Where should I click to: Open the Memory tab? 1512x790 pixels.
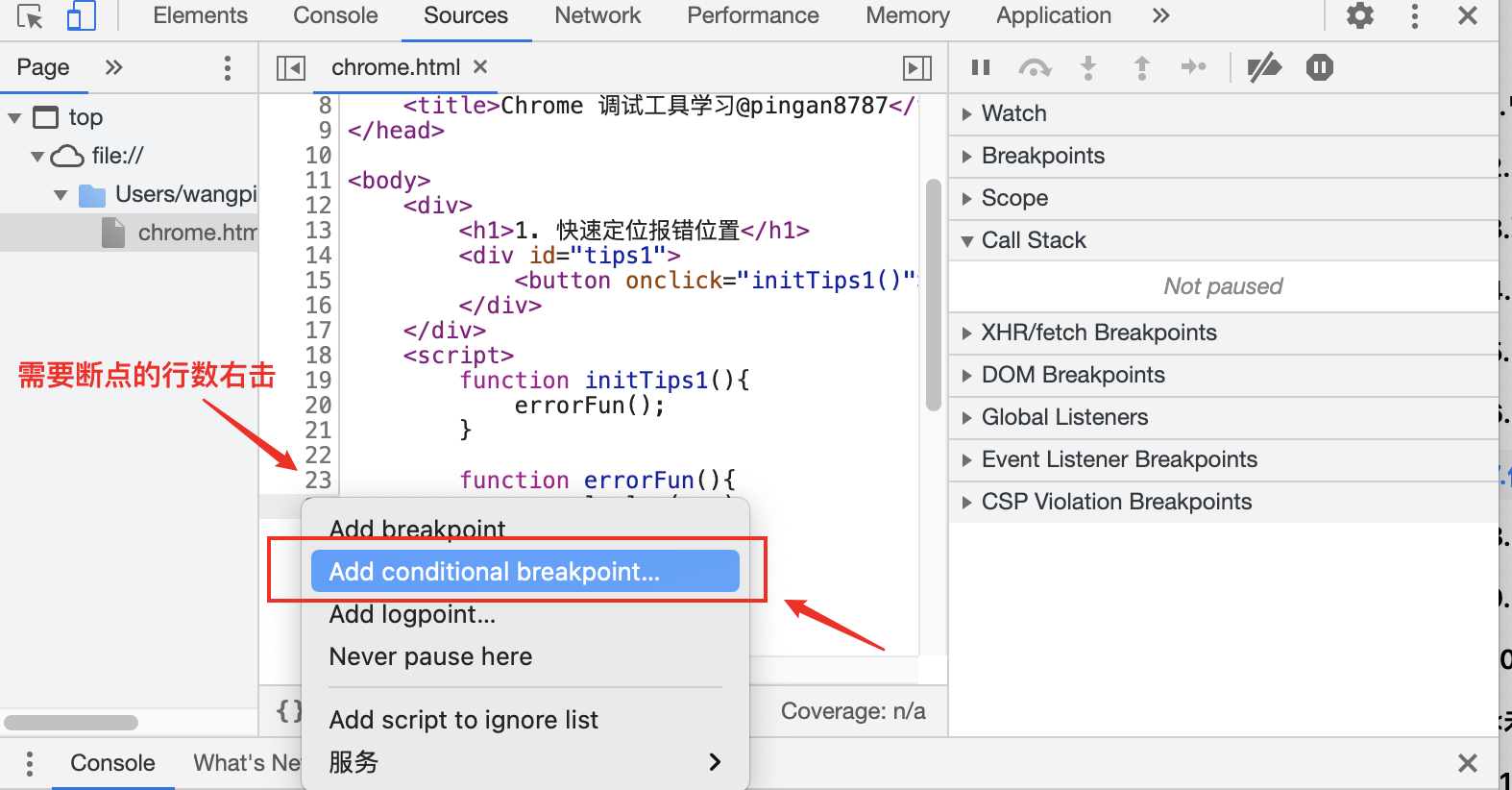click(x=908, y=15)
